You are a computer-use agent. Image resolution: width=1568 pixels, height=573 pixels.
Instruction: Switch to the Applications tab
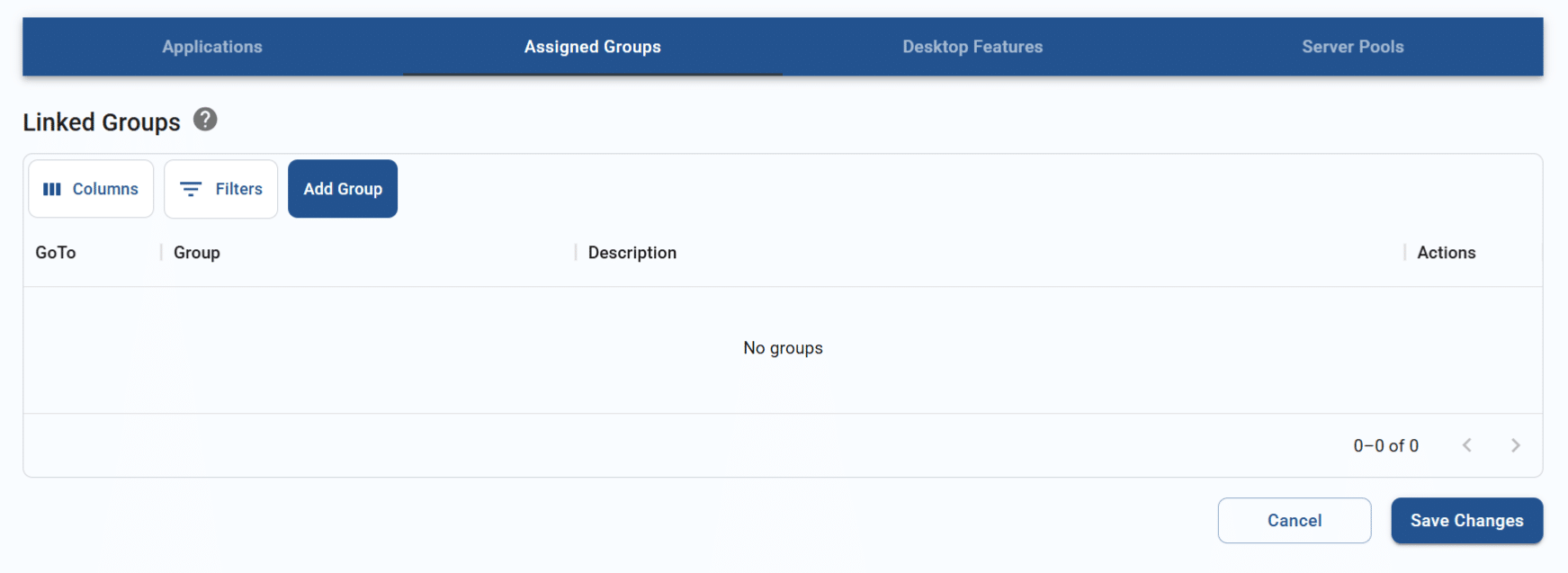211,47
